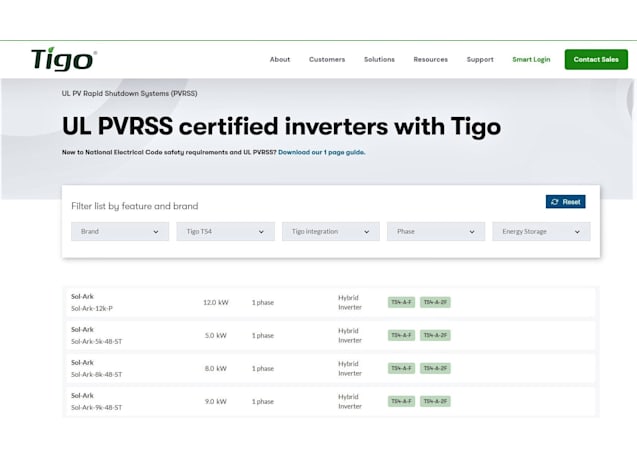This screenshot has height=476, width=637.
Task: Click the 5.0 kW power value
Action: [x=216, y=335]
